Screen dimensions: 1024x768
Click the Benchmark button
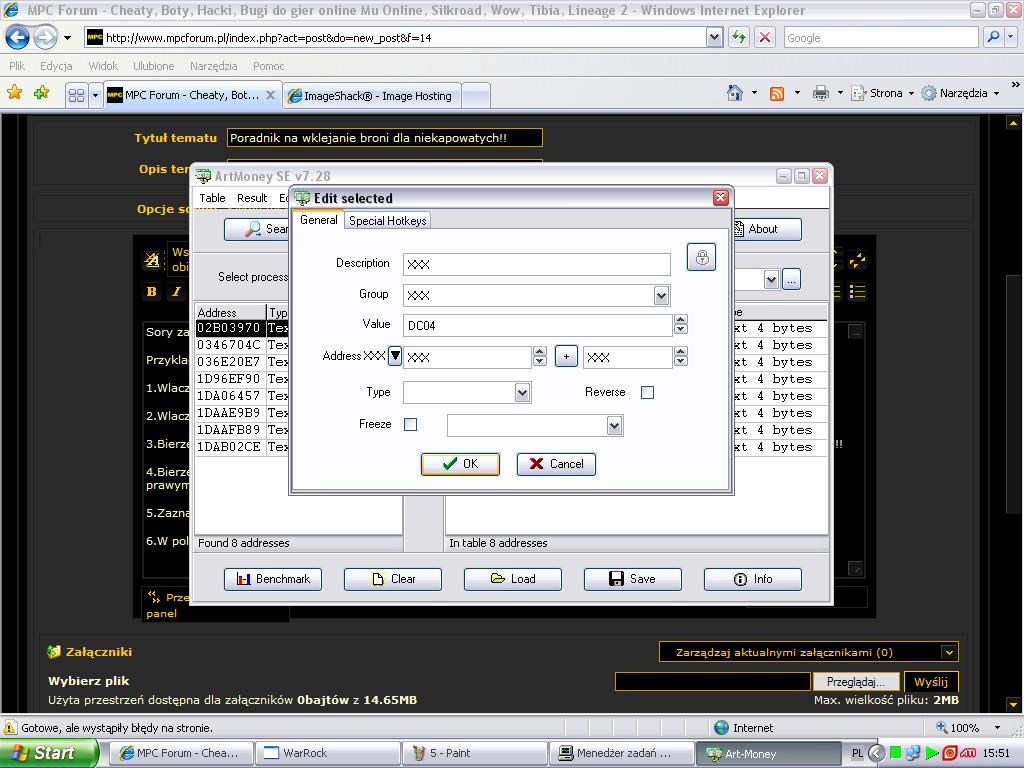pos(273,579)
